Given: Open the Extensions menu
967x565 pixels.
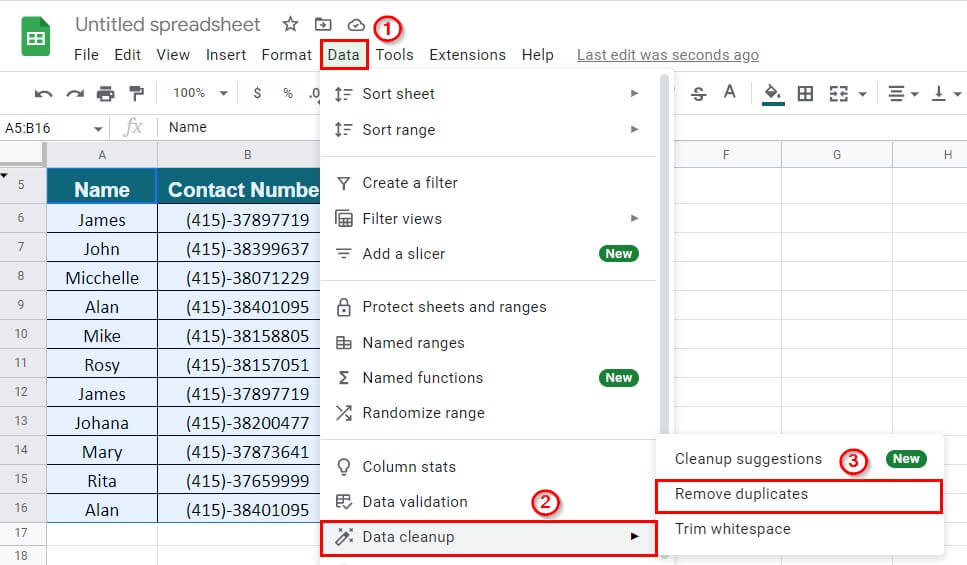Looking at the screenshot, I should pos(467,55).
